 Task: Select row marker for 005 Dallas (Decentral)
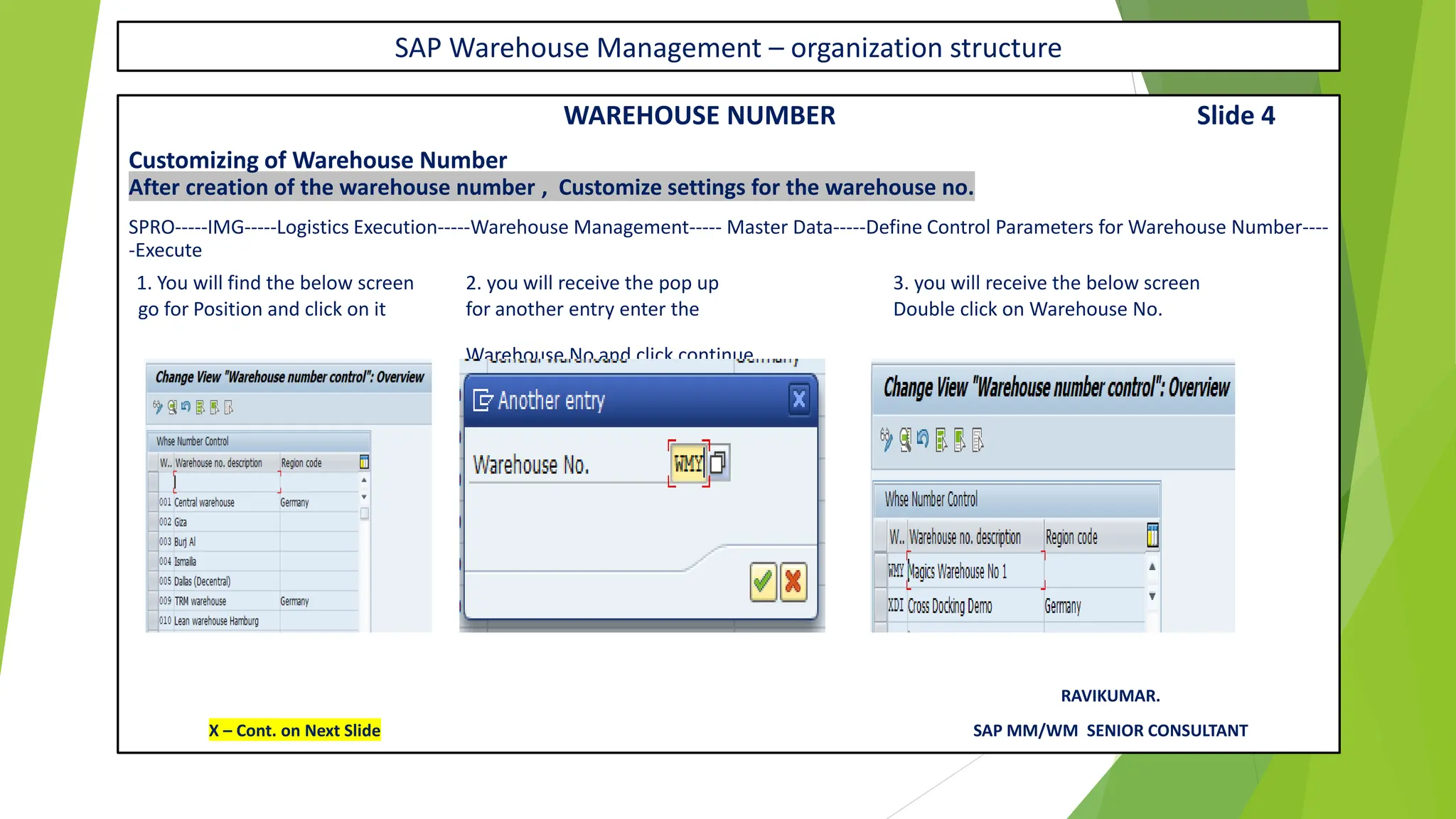[x=153, y=581]
